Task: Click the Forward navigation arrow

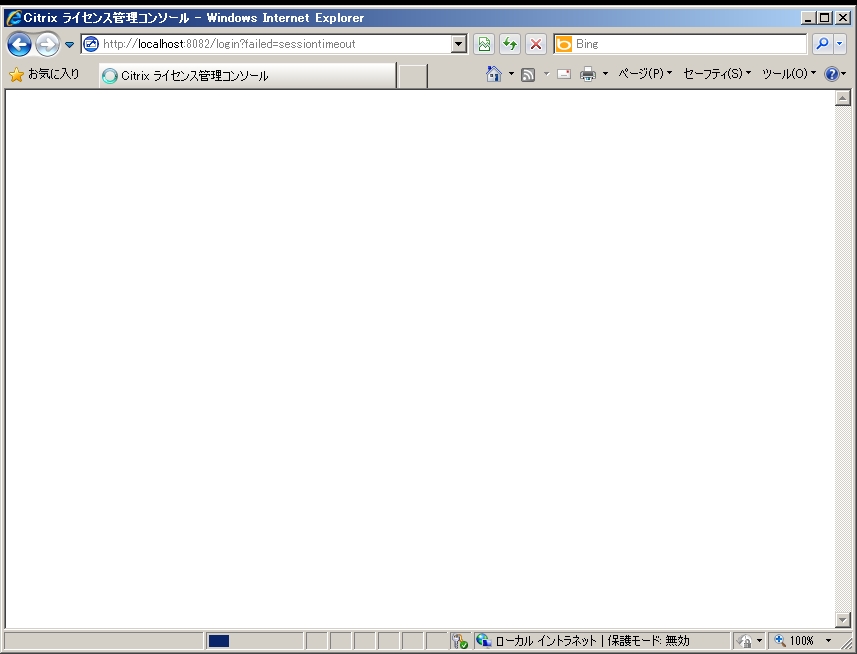Action: pos(46,44)
